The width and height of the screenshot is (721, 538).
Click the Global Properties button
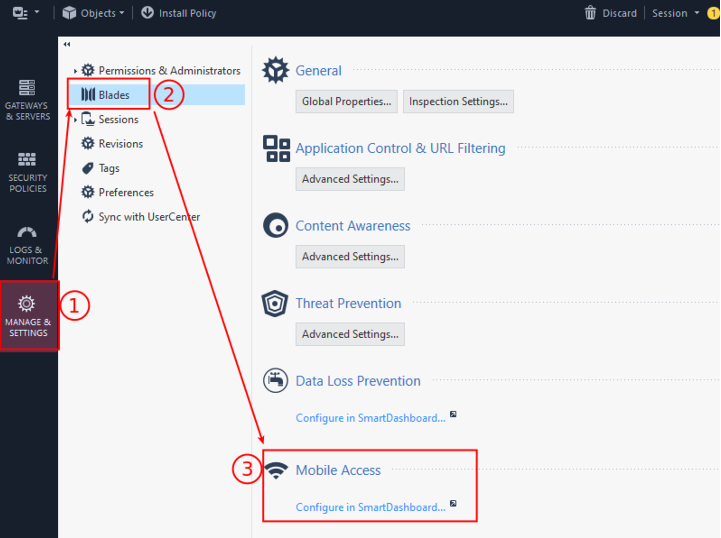coord(347,102)
